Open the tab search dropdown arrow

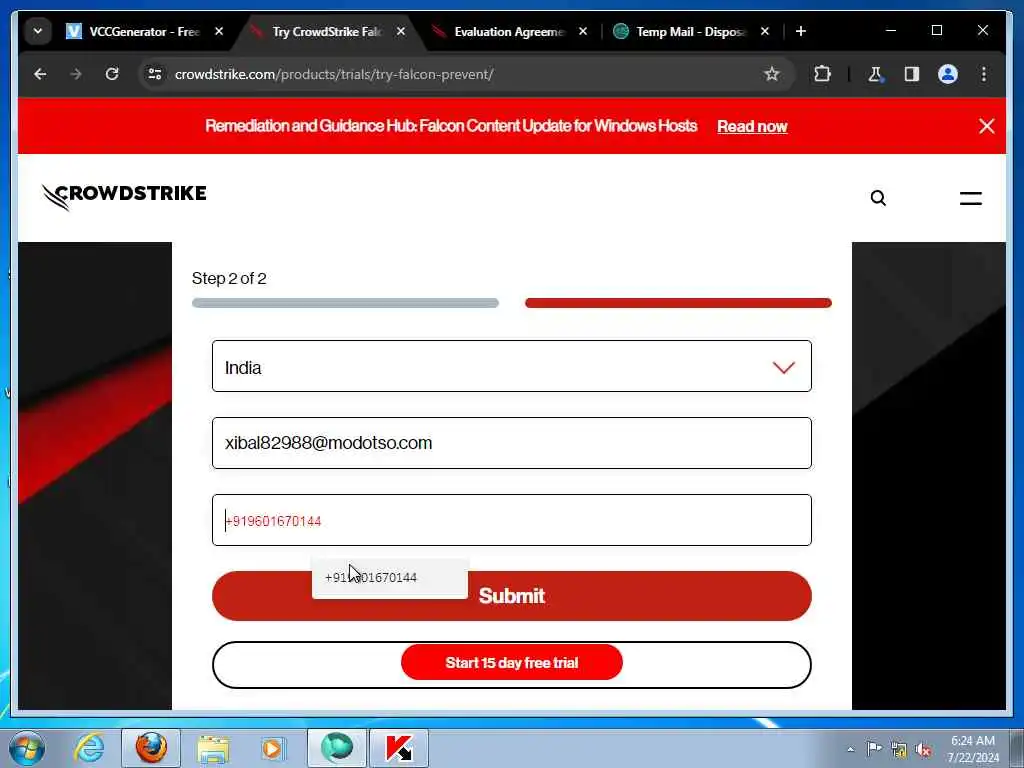point(38,31)
